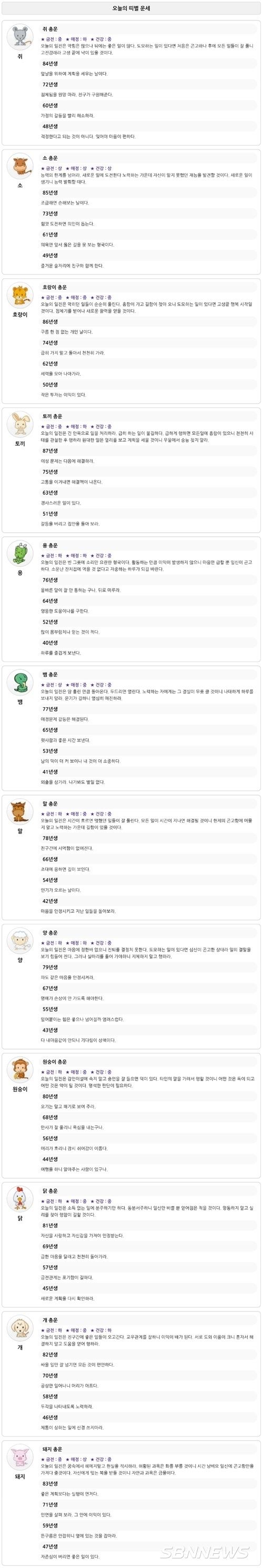Open the 원숭이 총운 section heading
Viewport: 263px width, 1568px height.
coord(54,1062)
